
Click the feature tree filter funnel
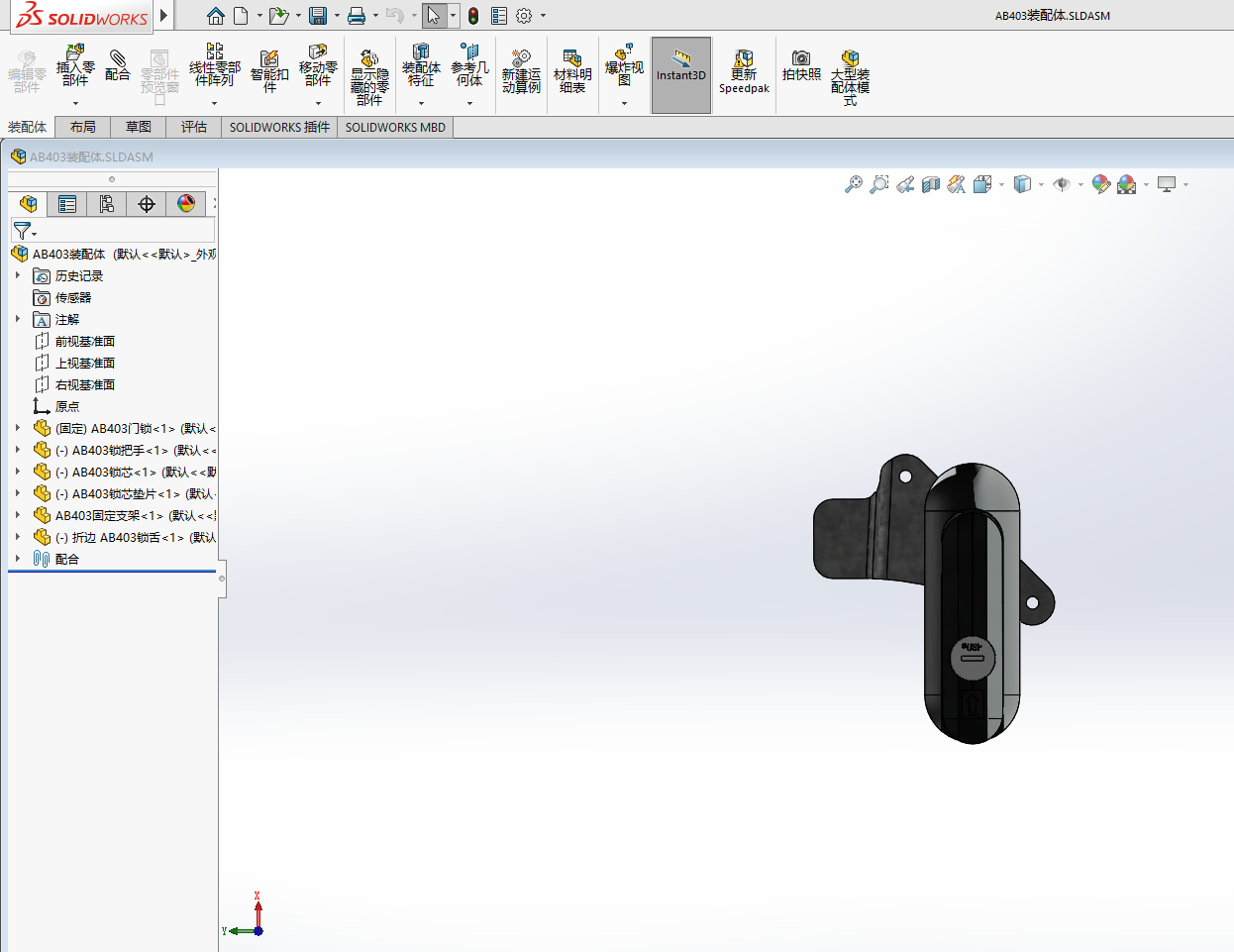point(23,231)
